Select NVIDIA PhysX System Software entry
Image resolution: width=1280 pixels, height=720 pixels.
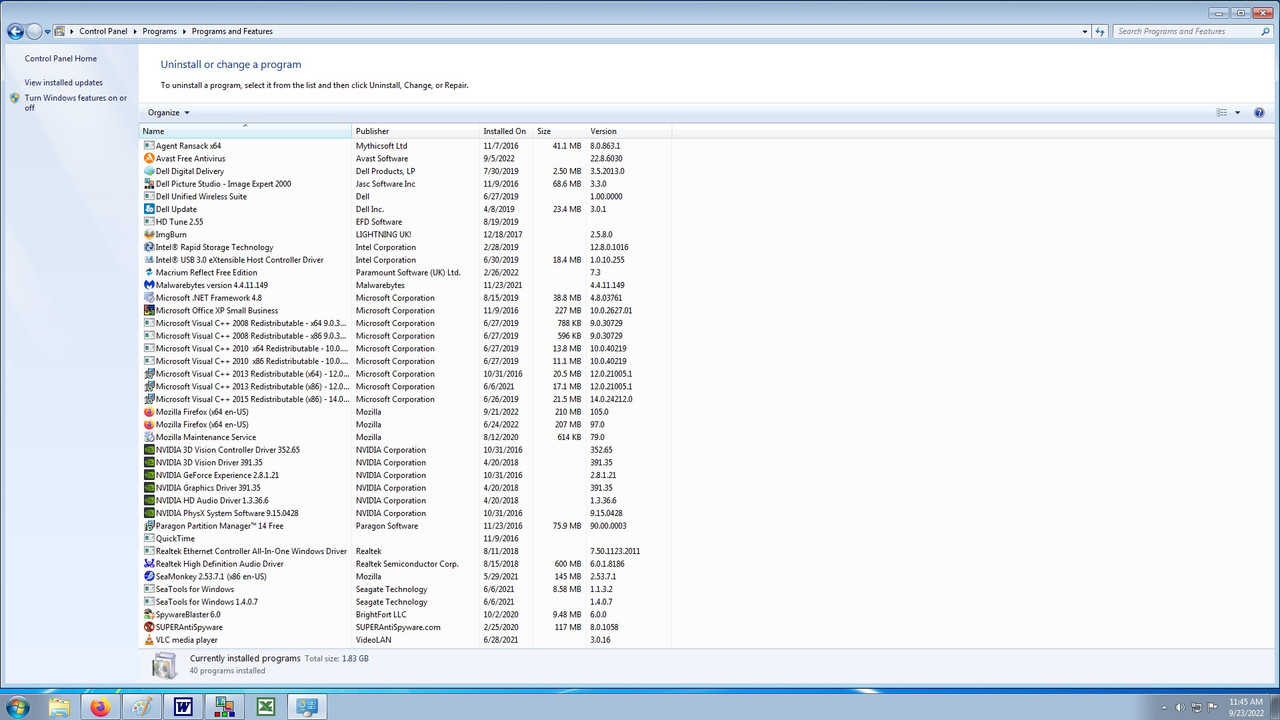405,513
